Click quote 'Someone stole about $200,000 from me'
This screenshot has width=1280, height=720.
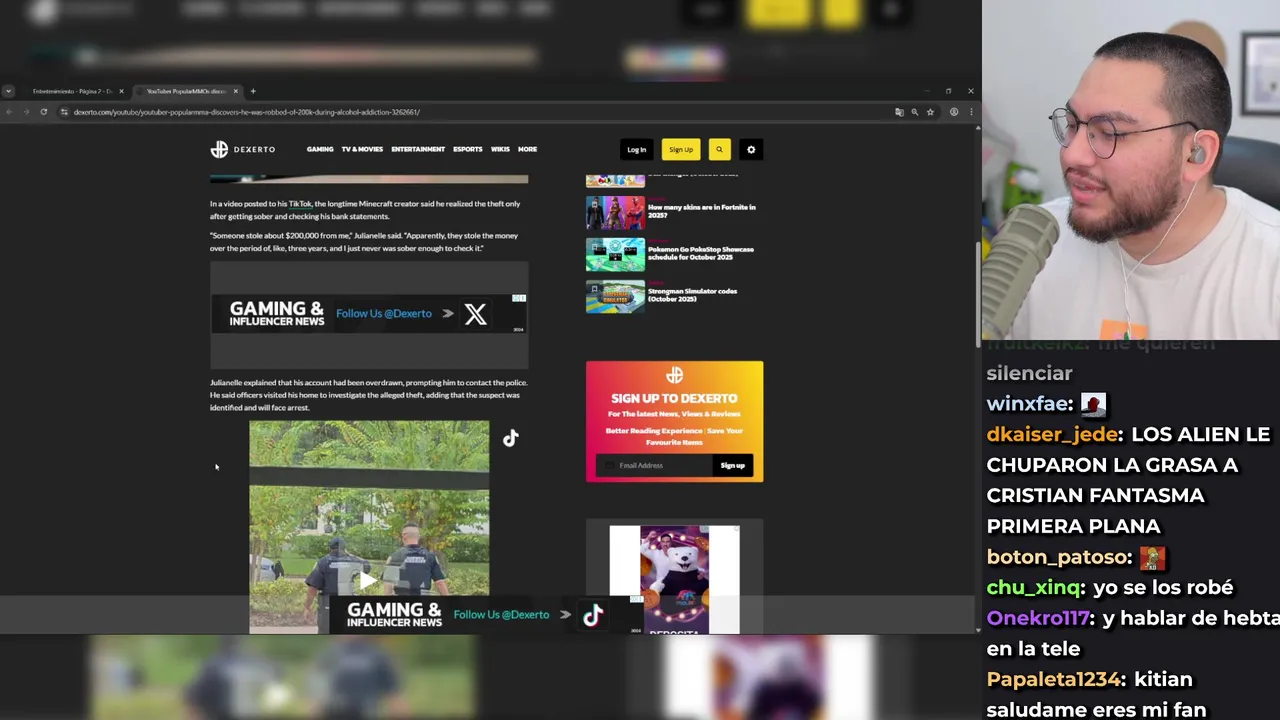click(364, 242)
